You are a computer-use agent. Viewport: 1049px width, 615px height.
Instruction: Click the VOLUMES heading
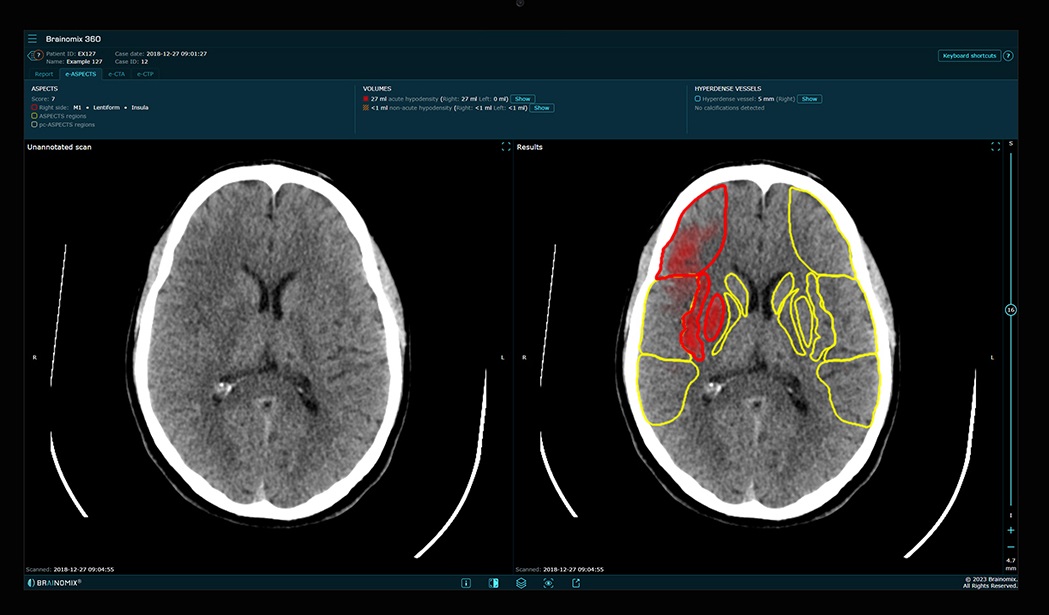pos(377,88)
